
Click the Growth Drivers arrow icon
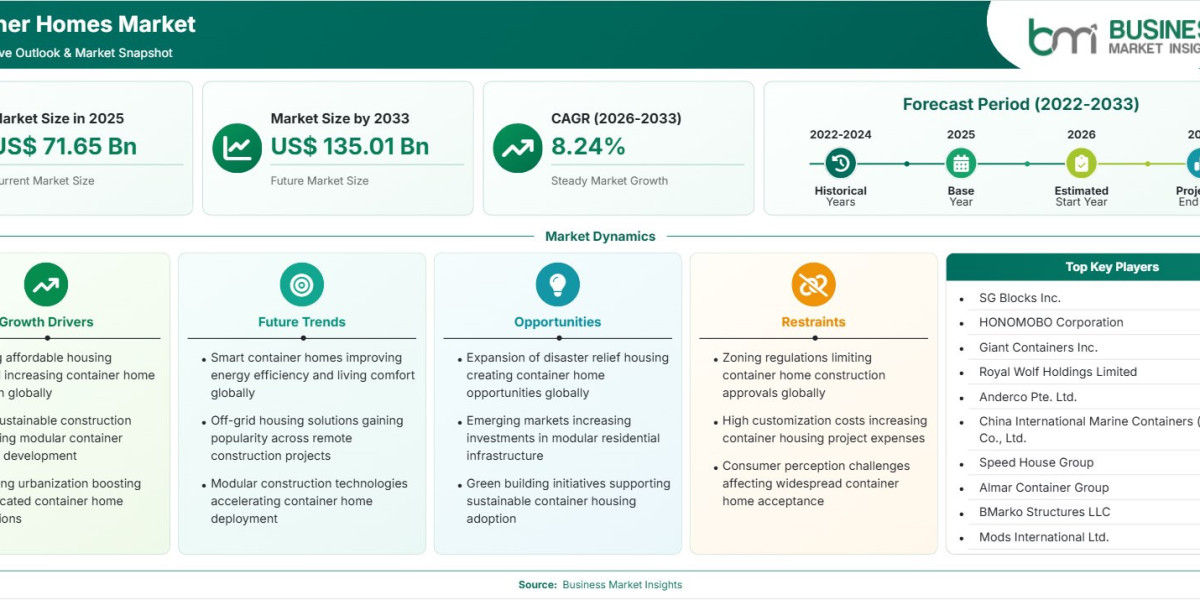tap(46, 285)
